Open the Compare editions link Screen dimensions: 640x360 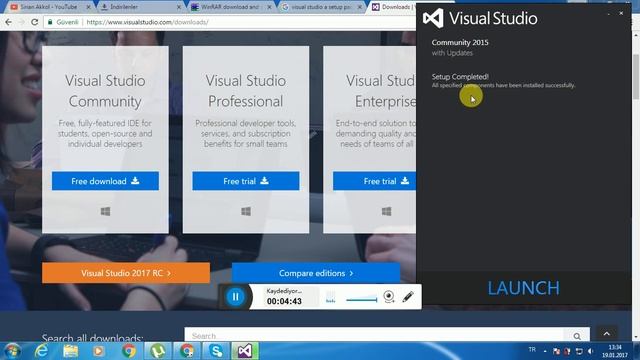click(x=316, y=273)
